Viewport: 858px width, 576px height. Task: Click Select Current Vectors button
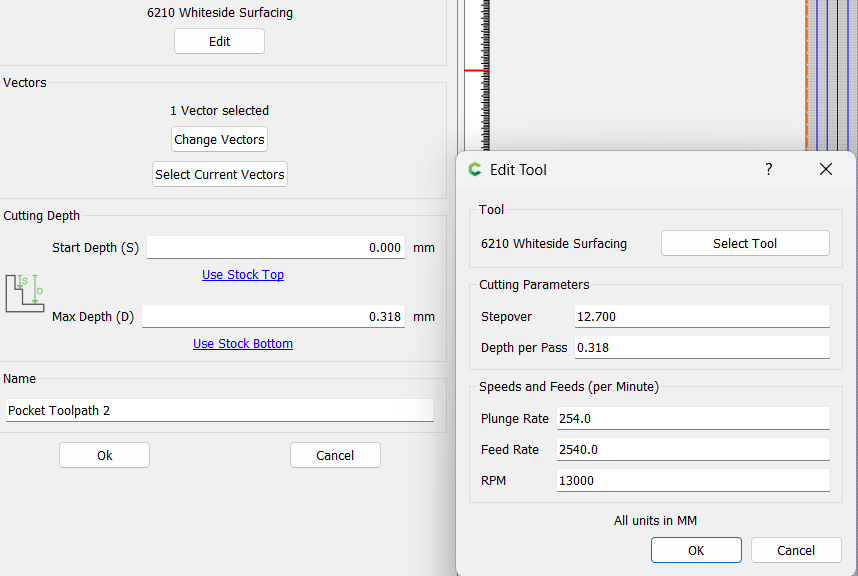(x=219, y=174)
